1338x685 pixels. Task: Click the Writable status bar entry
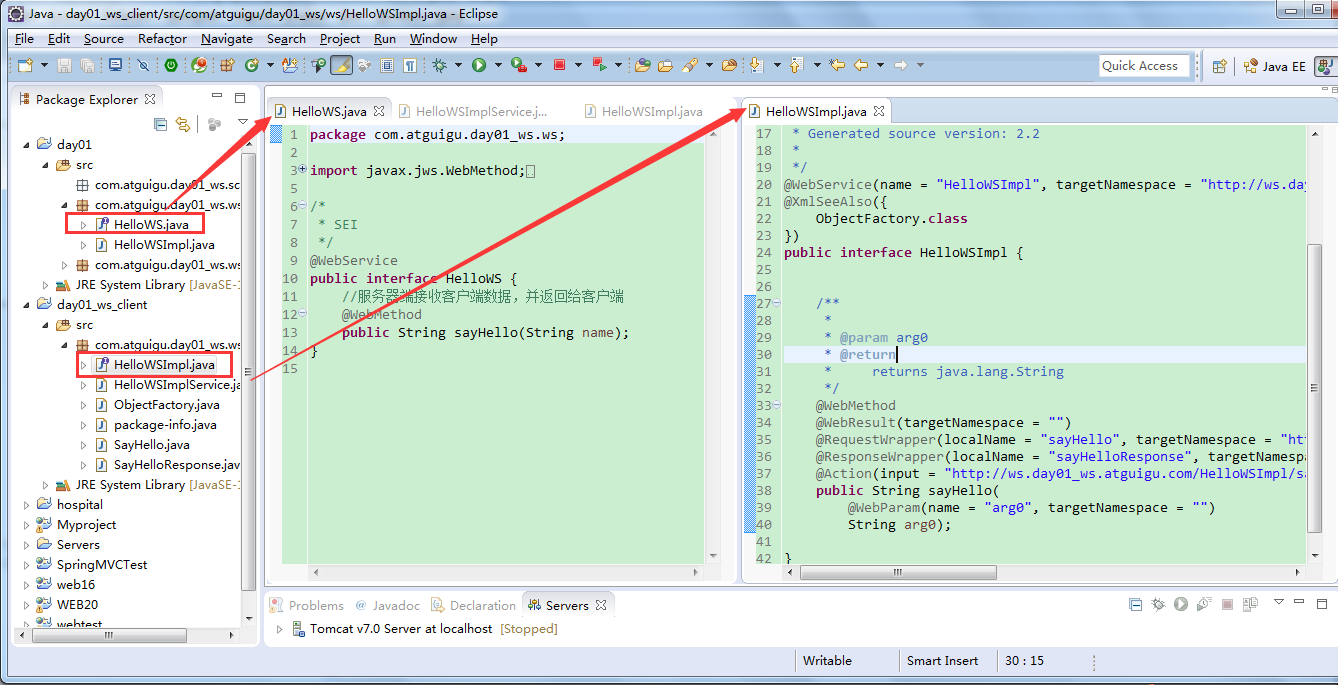[827, 661]
